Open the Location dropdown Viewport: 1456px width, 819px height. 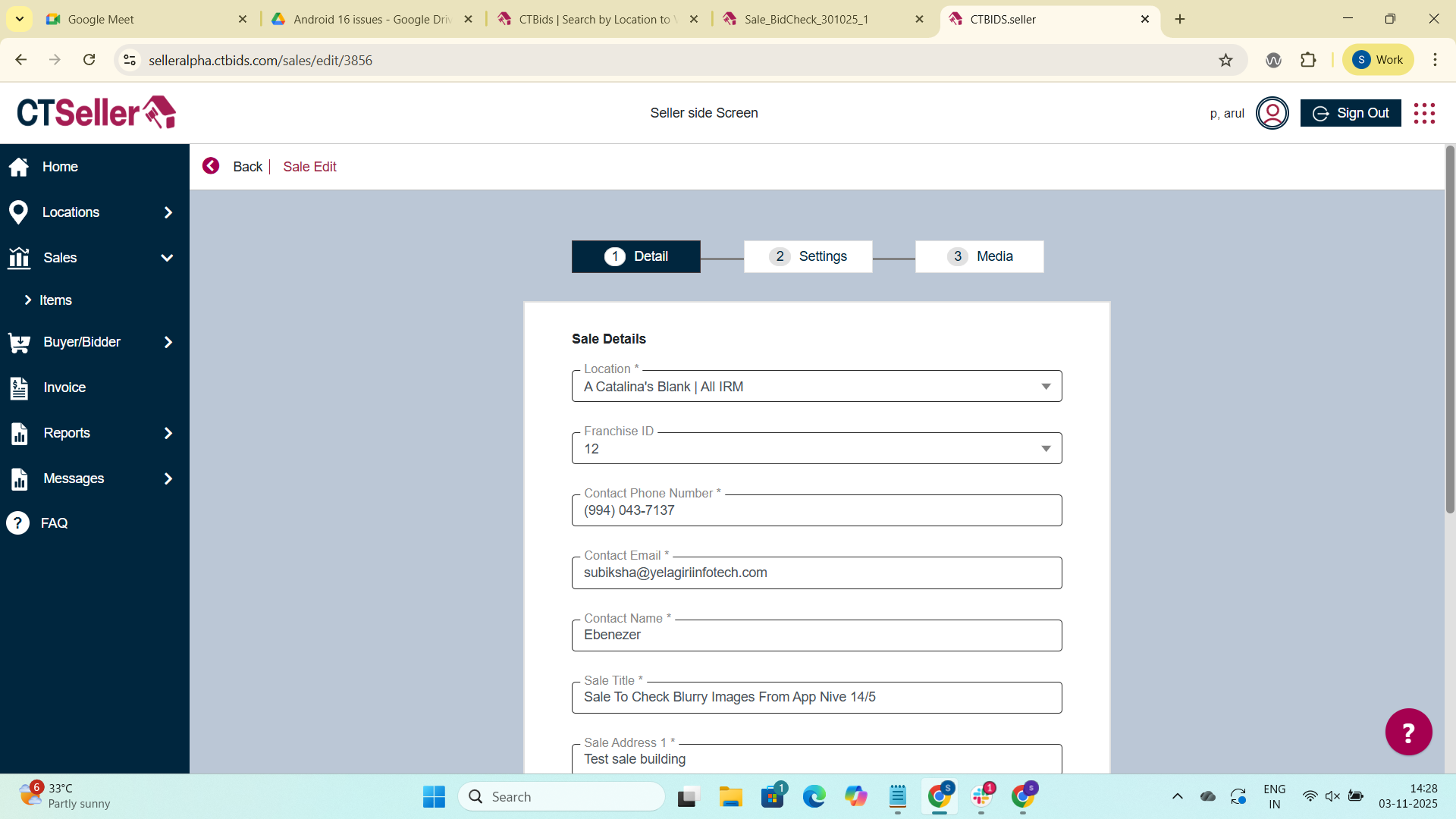1045,387
